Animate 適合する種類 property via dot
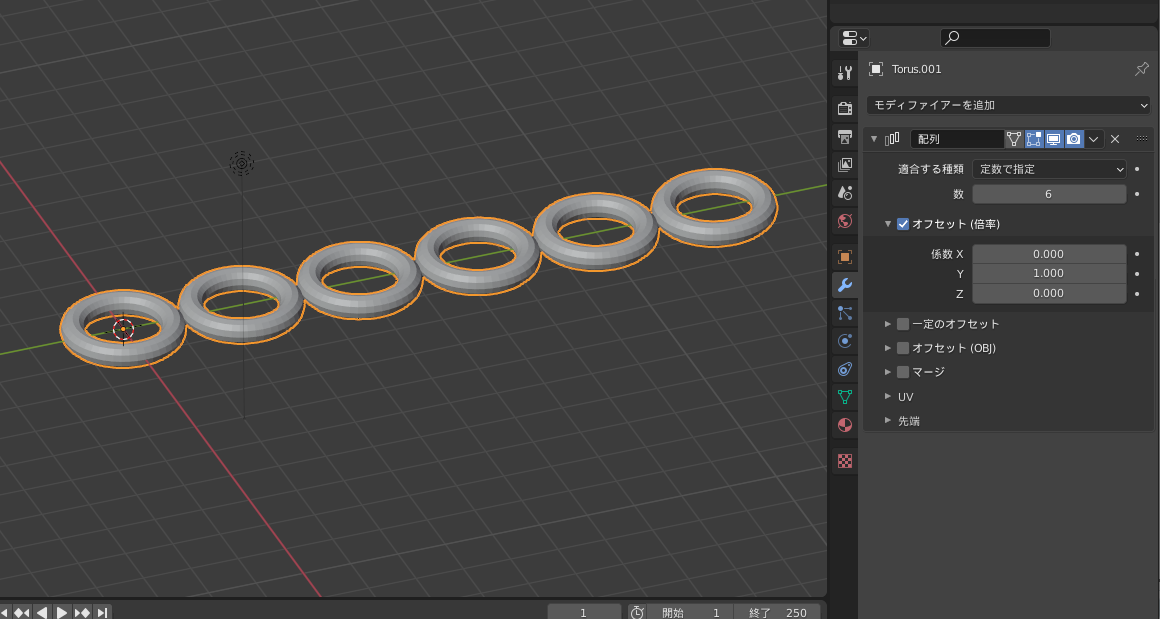The height and width of the screenshot is (619, 1160). click(x=1137, y=169)
